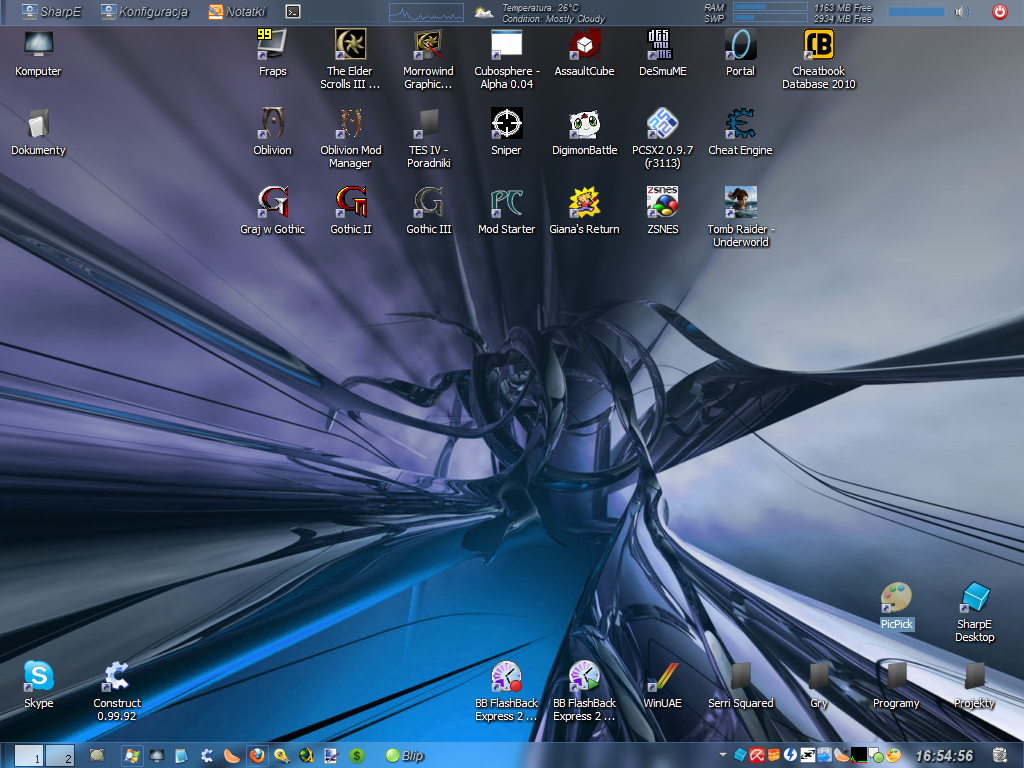Open the SharpE menu in the top bar

(51, 12)
